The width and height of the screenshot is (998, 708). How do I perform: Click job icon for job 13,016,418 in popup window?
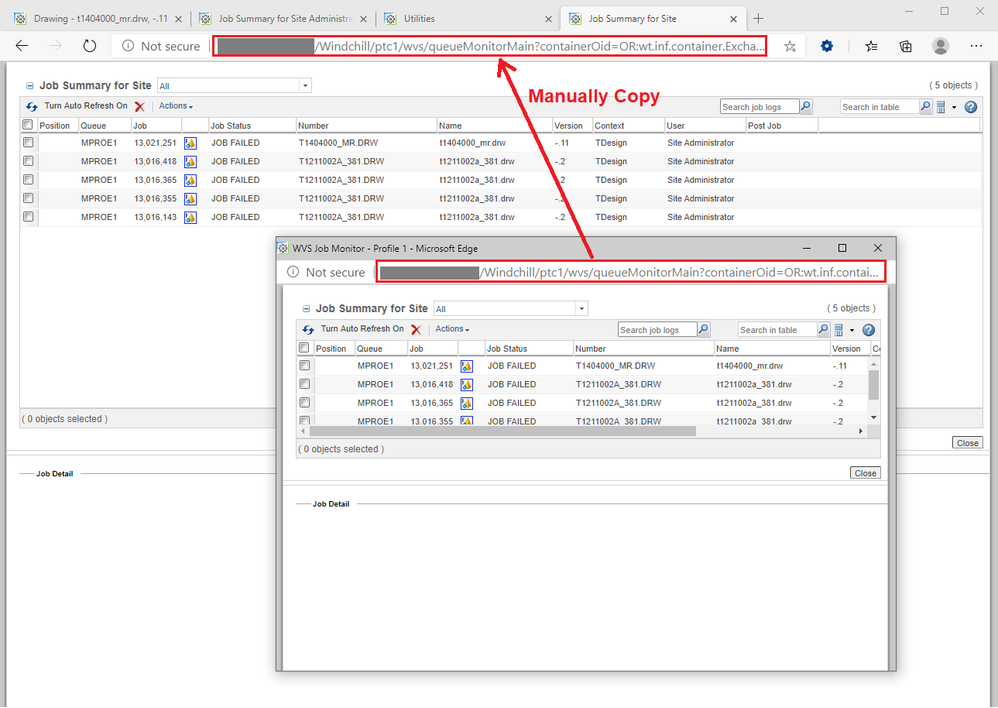(466, 384)
